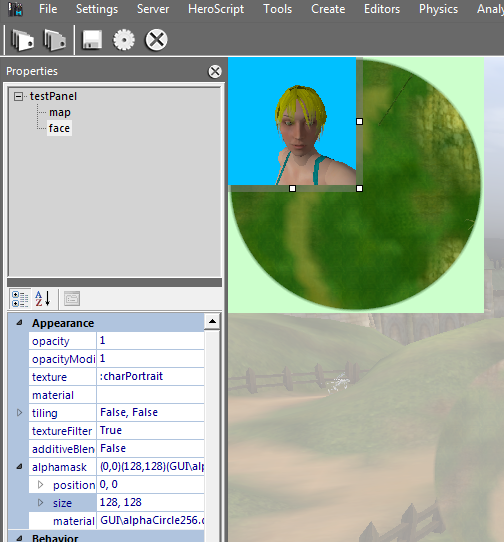
Task: Click the textureFilter value True
Action: [x=150, y=431]
